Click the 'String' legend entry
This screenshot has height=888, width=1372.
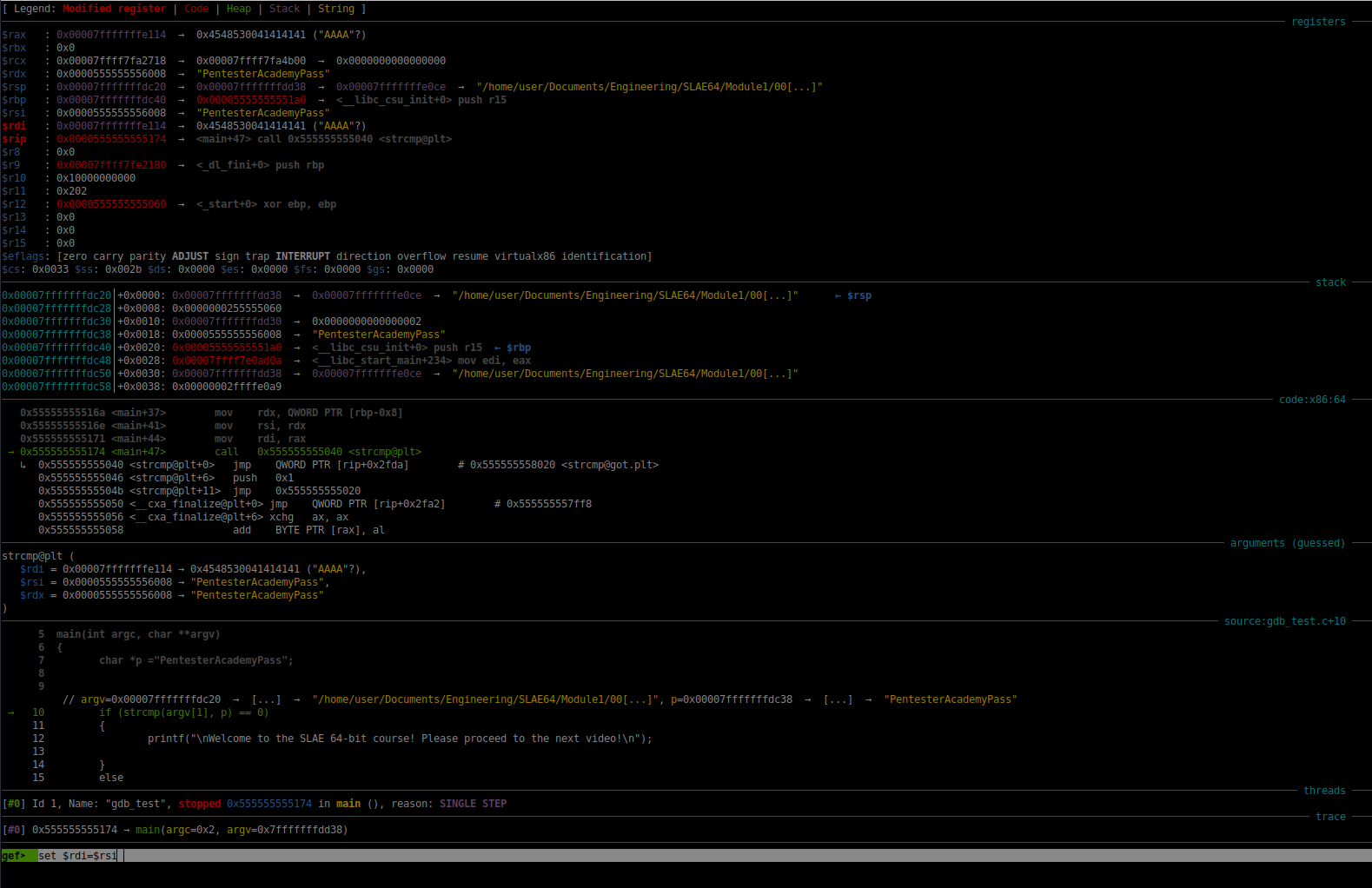[336, 9]
